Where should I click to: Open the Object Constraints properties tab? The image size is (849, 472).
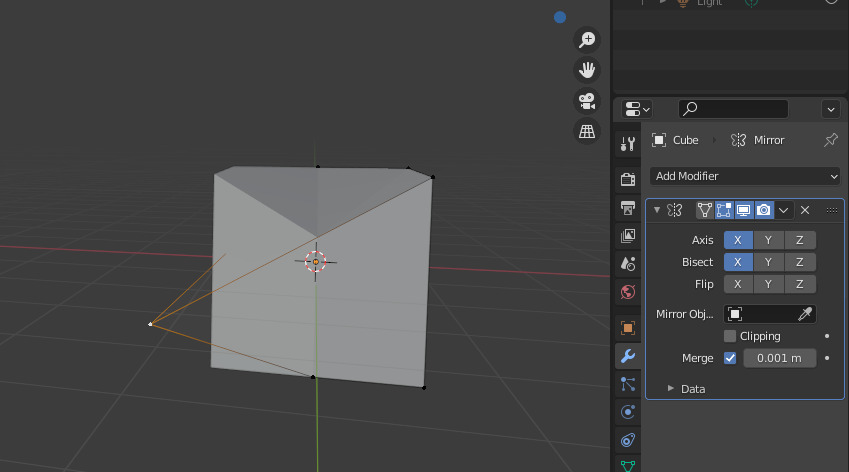[628, 441]
